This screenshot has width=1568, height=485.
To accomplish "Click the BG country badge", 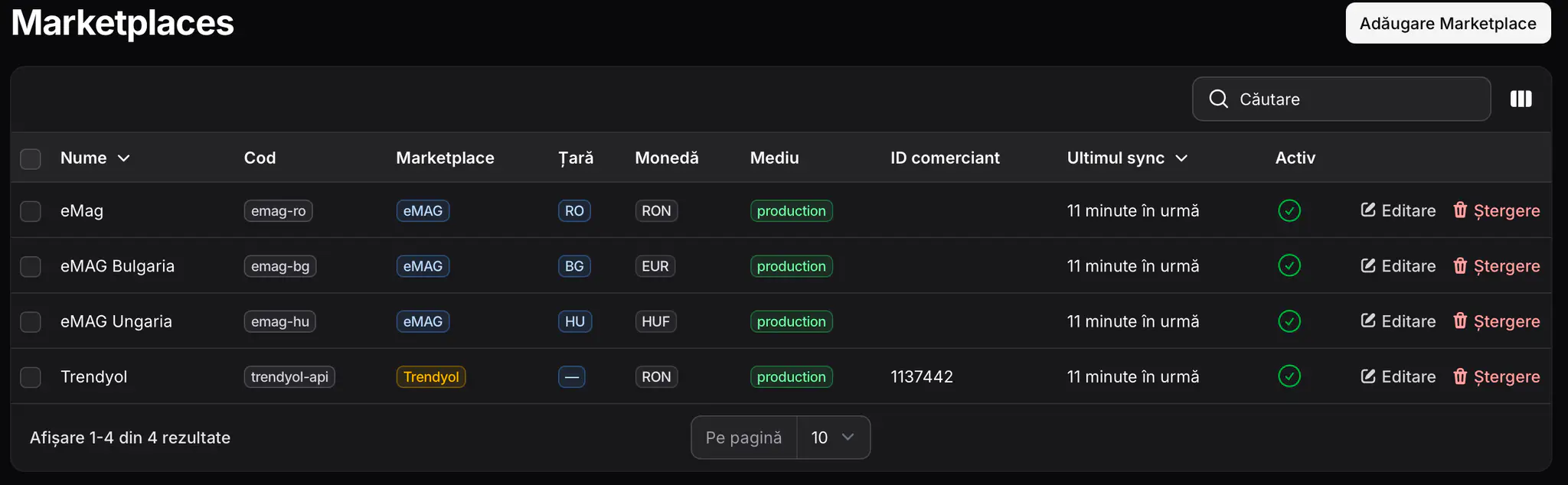I will pos(574,265).
